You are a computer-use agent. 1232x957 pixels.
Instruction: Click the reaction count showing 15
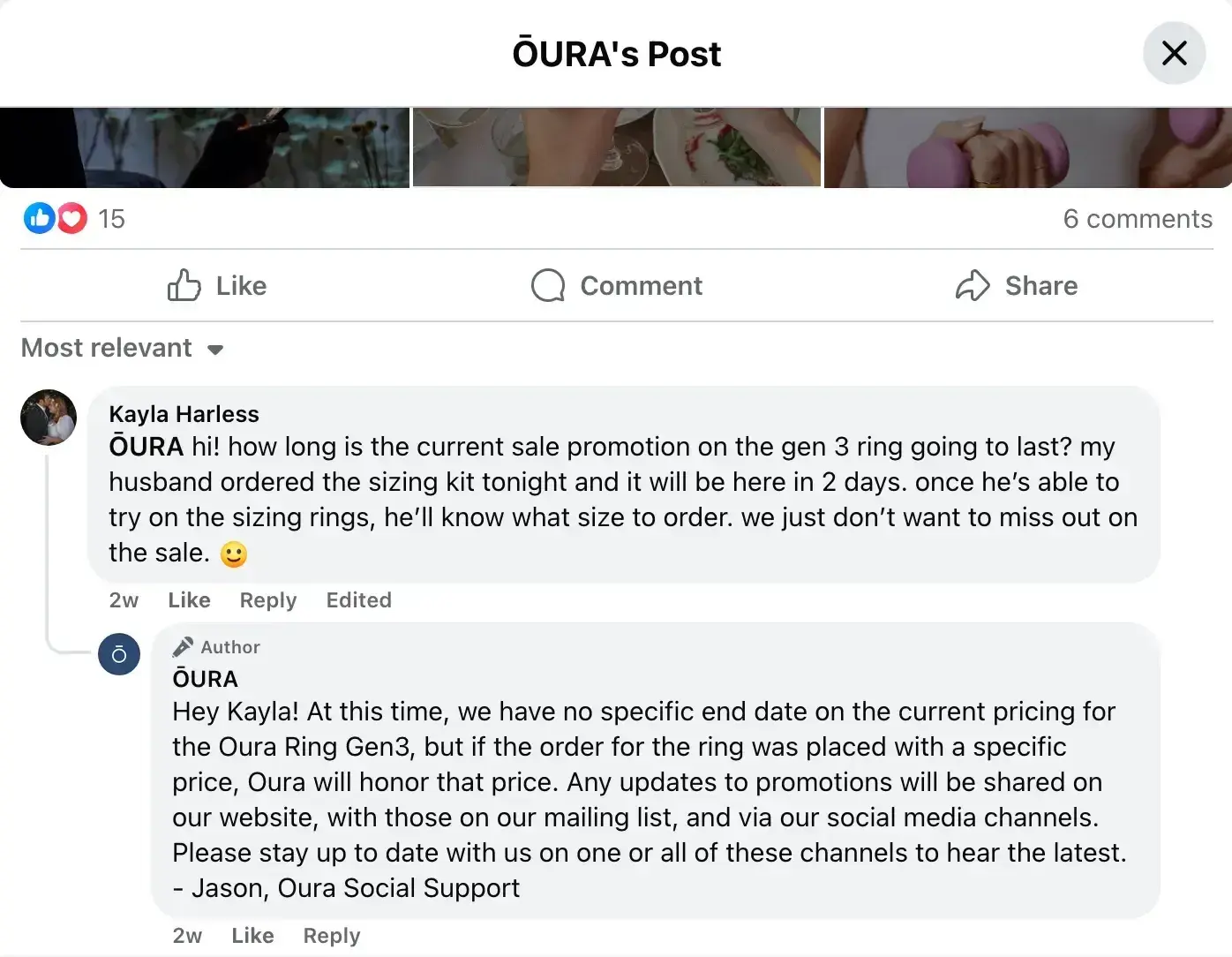tap(112, 218)
